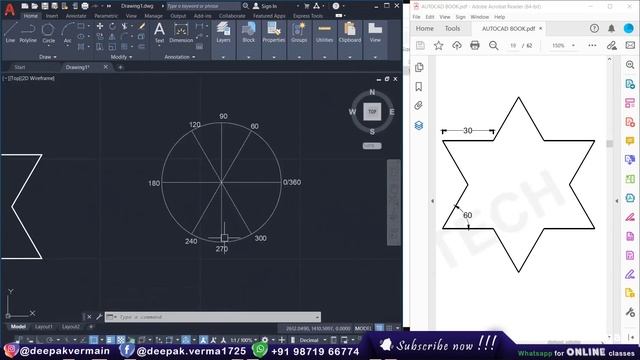The width and height of the screenshot is (640, 360).
Task: Open the Insert ribbon tab
Action: (x=52, y=16)
